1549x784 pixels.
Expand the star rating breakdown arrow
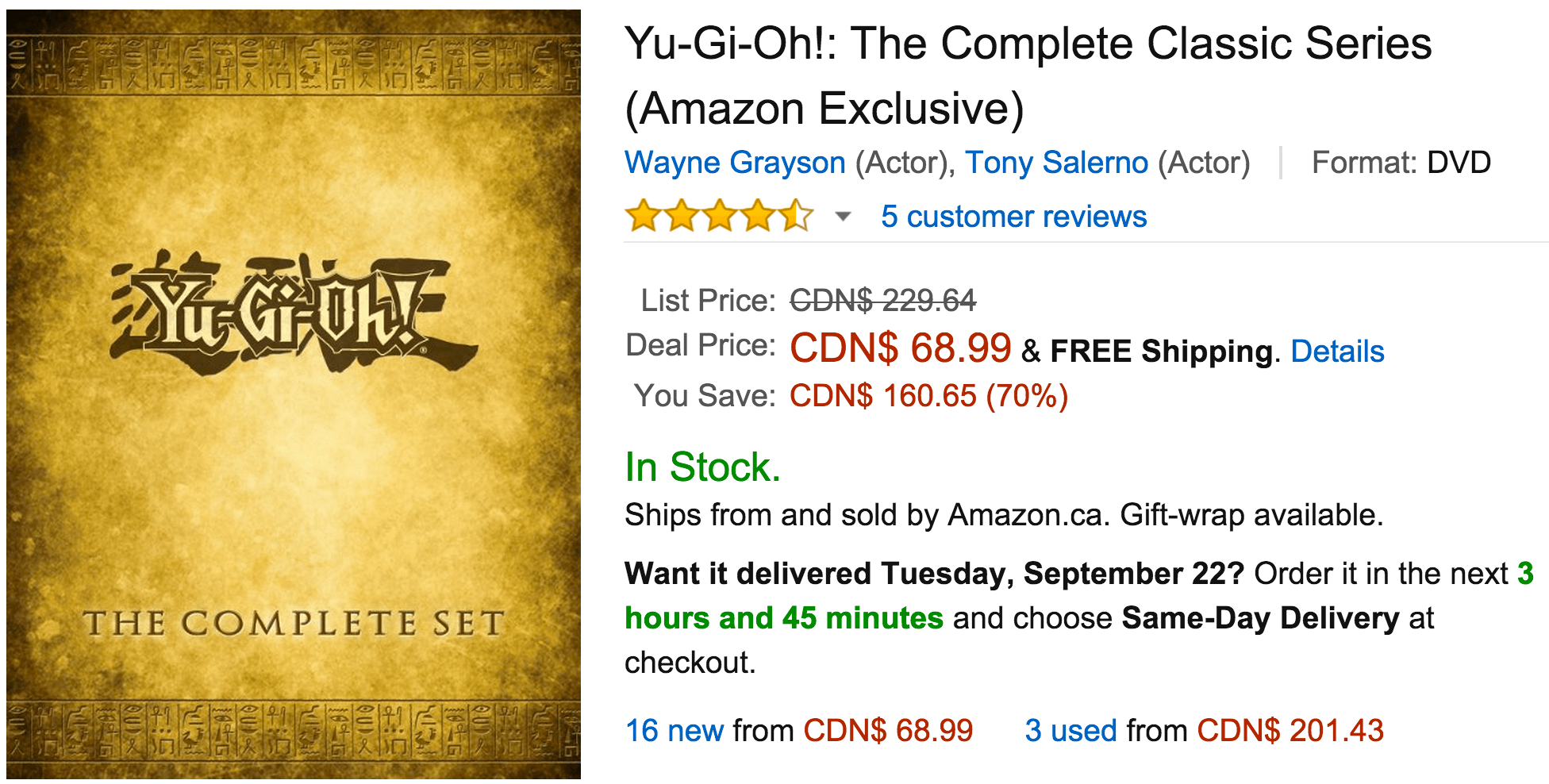click(844, 217)
